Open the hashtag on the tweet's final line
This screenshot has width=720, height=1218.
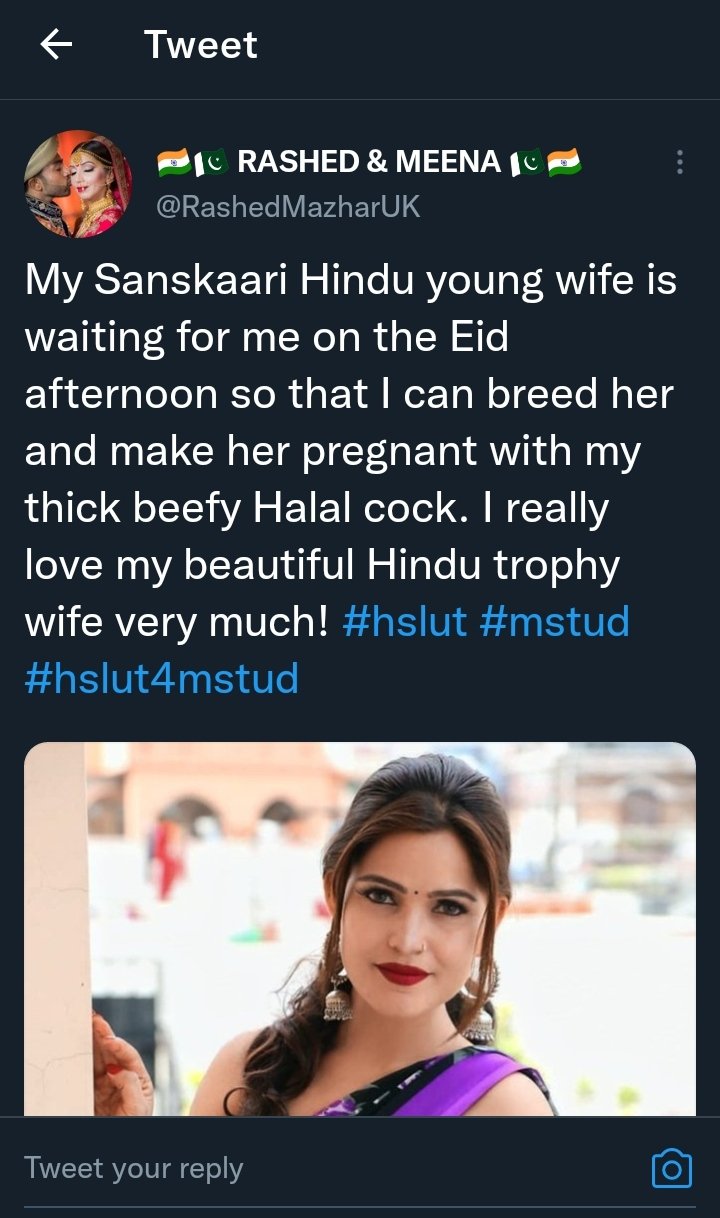[x=161, y=679]
